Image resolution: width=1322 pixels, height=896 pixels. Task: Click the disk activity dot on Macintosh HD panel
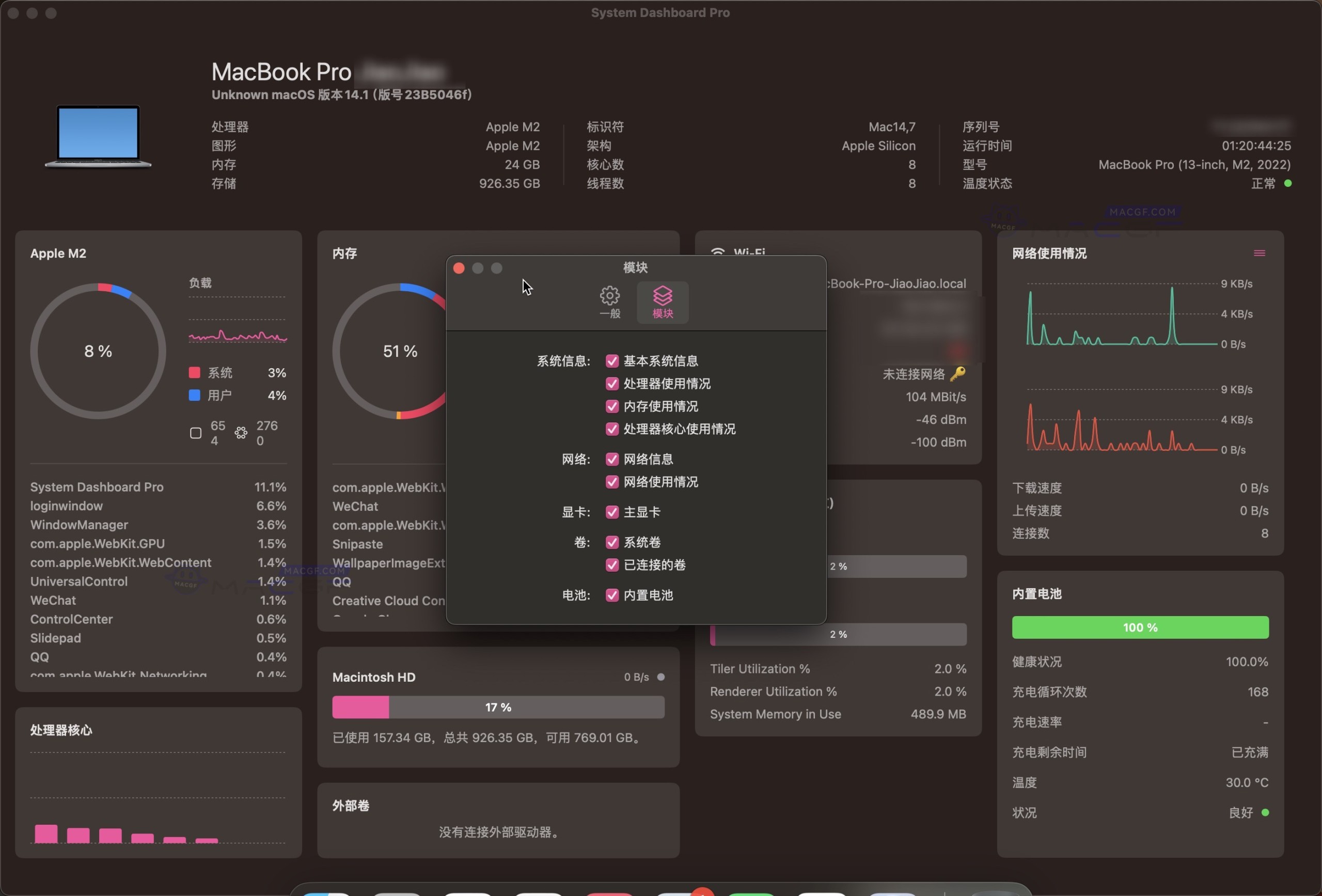pyautogui.click(x=660, y=677)
